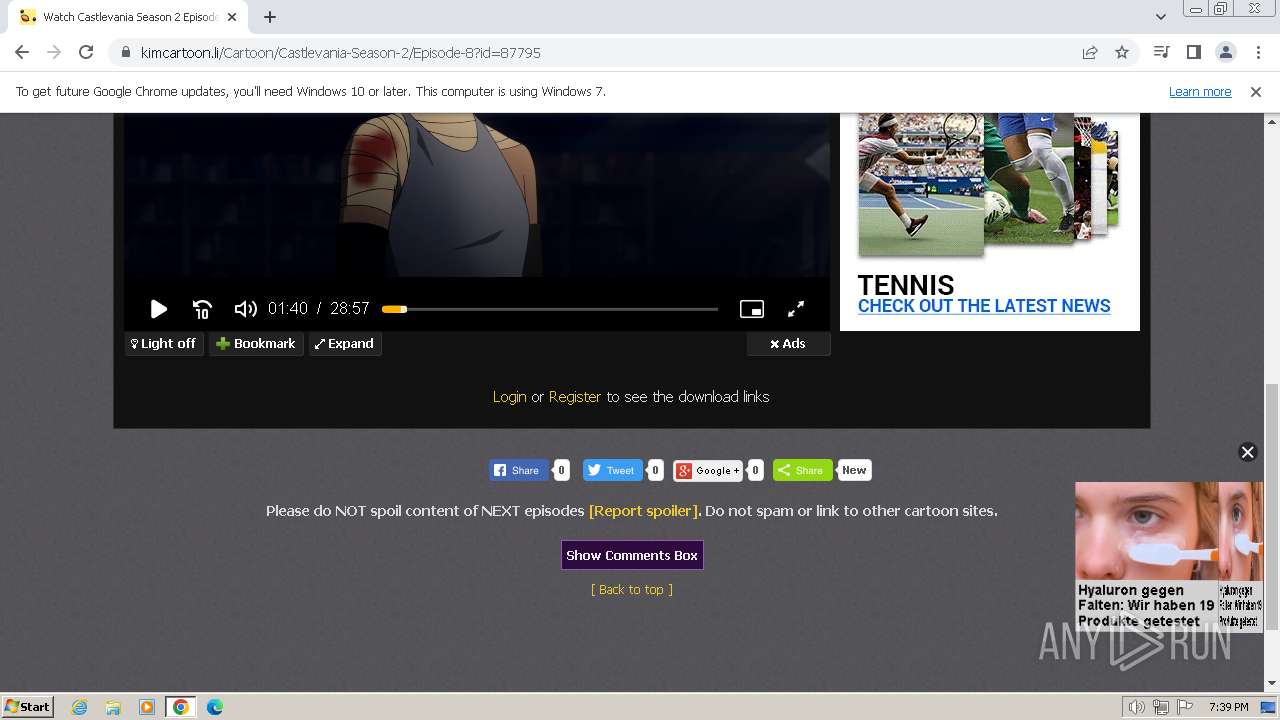
Task: Enter fullscreen video mode
Action: point(796,309)
